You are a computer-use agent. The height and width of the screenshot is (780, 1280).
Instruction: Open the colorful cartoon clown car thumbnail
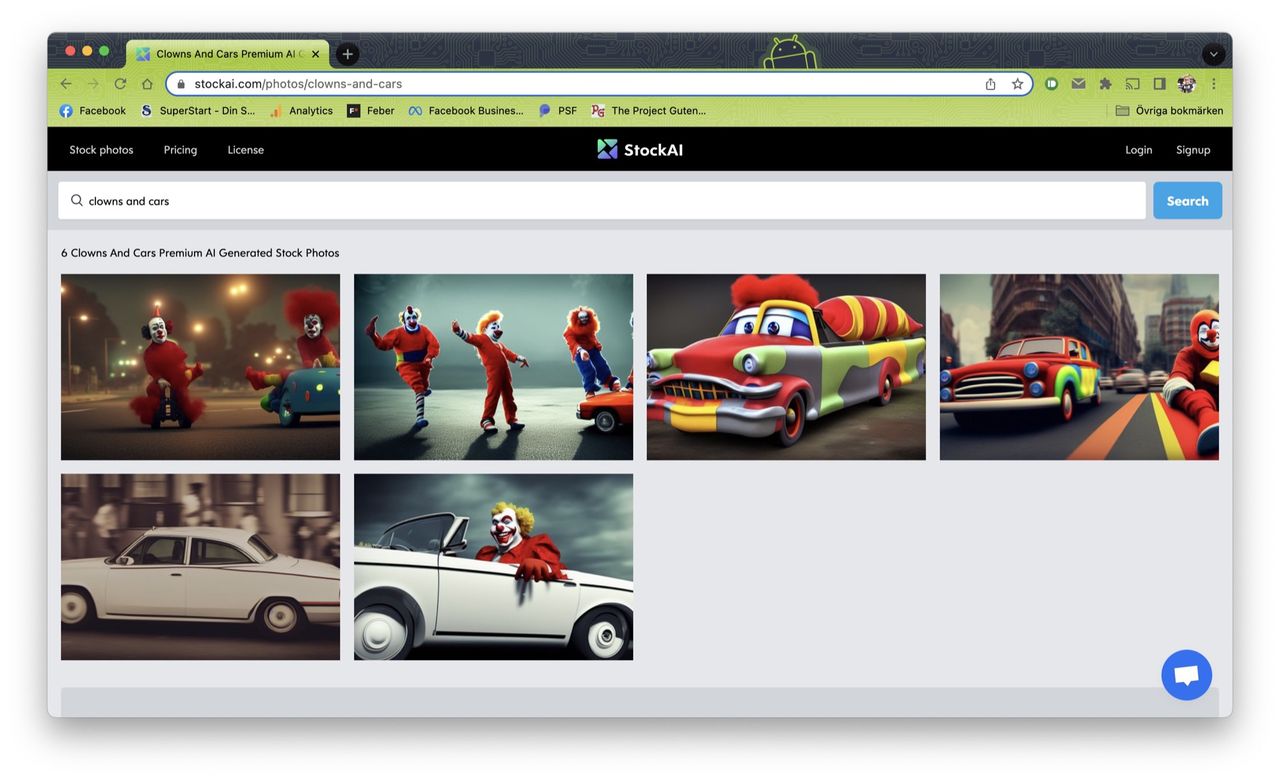click(x=786, y=367)
